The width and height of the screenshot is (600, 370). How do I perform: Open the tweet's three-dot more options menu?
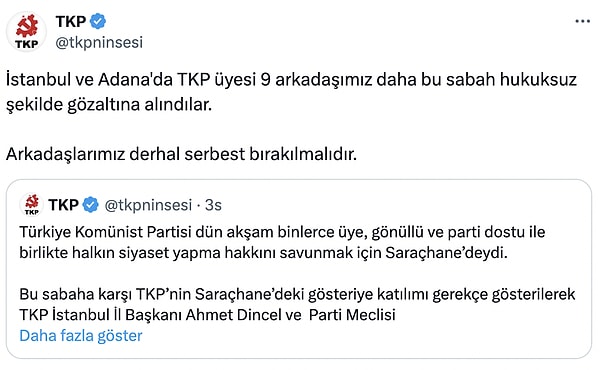click(582, 21)
